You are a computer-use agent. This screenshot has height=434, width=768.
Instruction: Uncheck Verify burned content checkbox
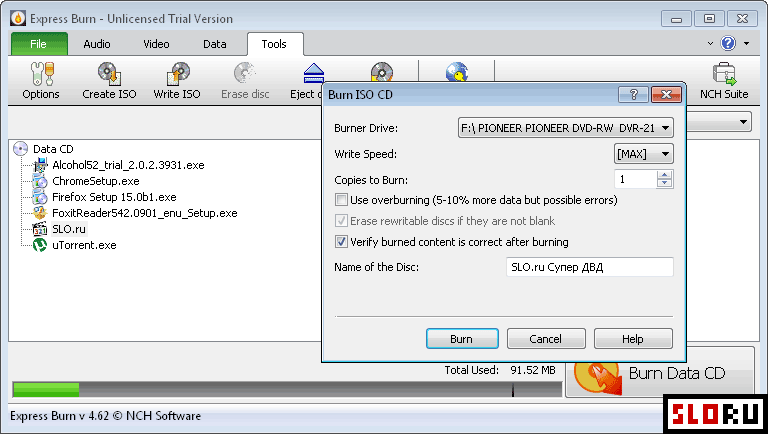(341, 242)
